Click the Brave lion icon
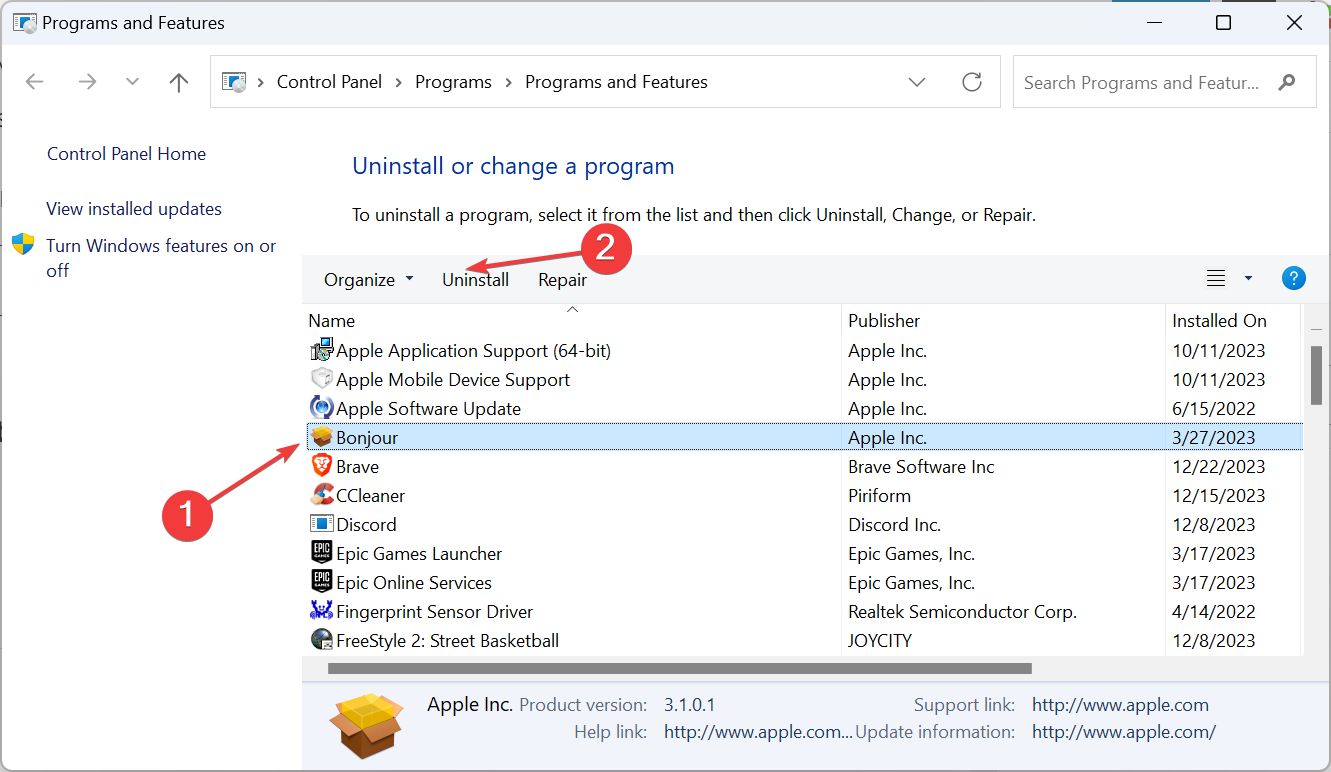Screen dimensions: 1331x772 click(321, 466)
